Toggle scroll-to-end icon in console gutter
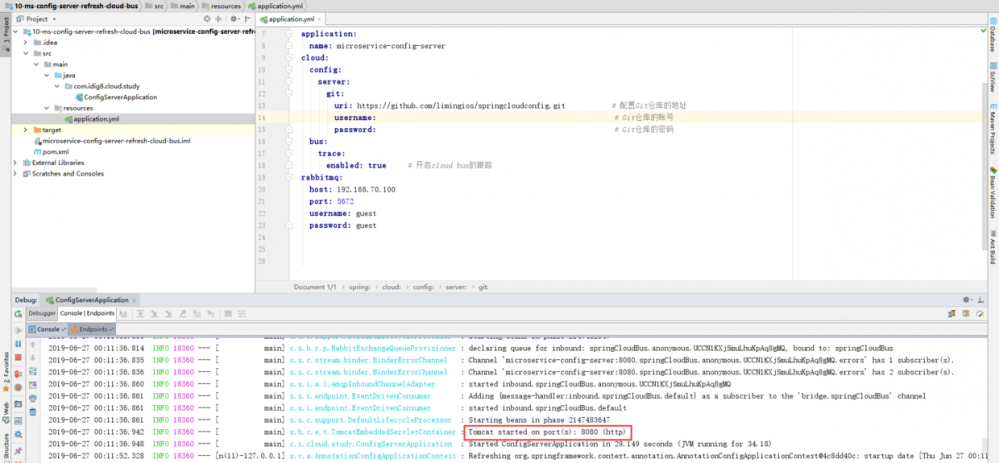Viewport: 999px width, 463px height. click(32, 385)
